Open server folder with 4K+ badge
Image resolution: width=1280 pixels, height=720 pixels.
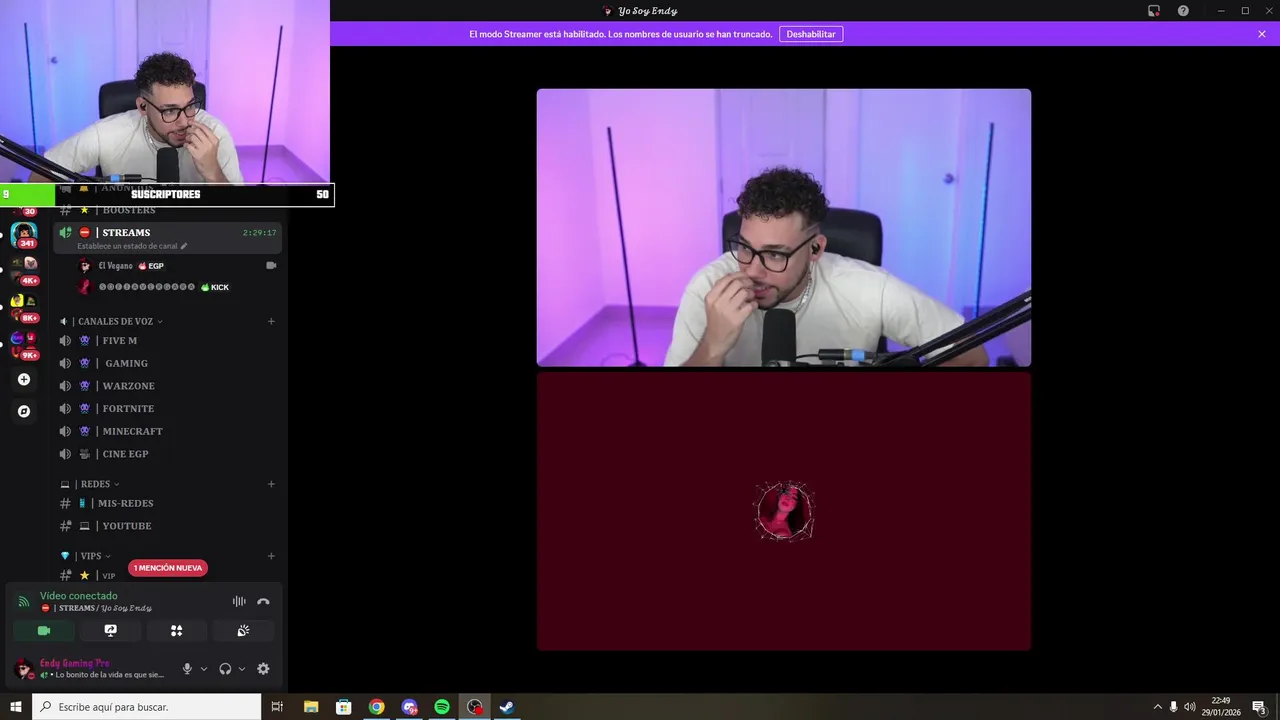tap(24, 270)
